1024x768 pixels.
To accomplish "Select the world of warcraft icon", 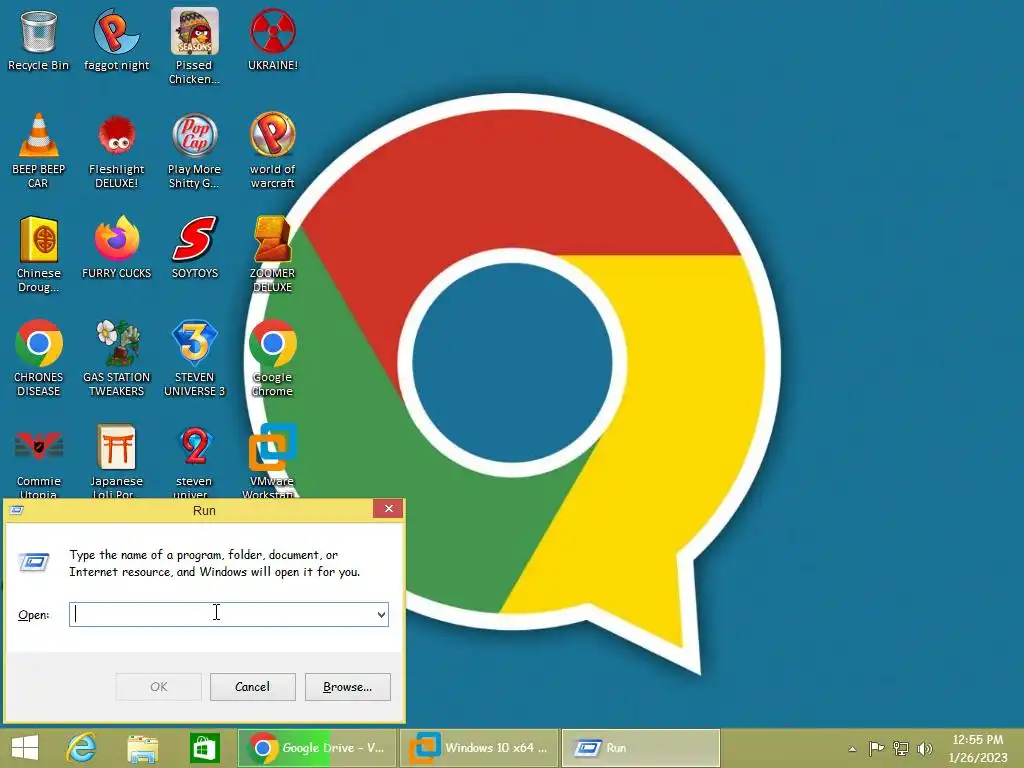I will [272, 150].
